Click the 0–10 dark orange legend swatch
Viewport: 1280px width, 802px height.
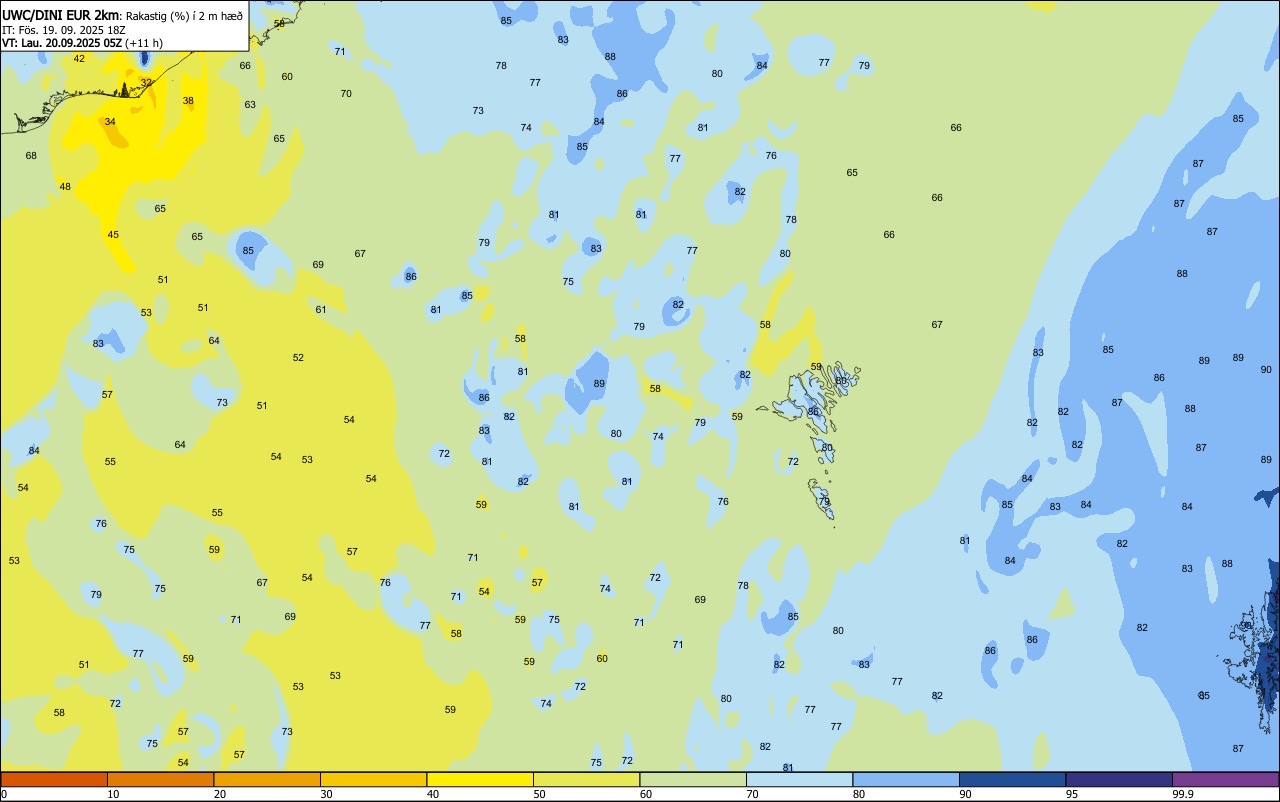pyautogui.click(x=54, y=779)
